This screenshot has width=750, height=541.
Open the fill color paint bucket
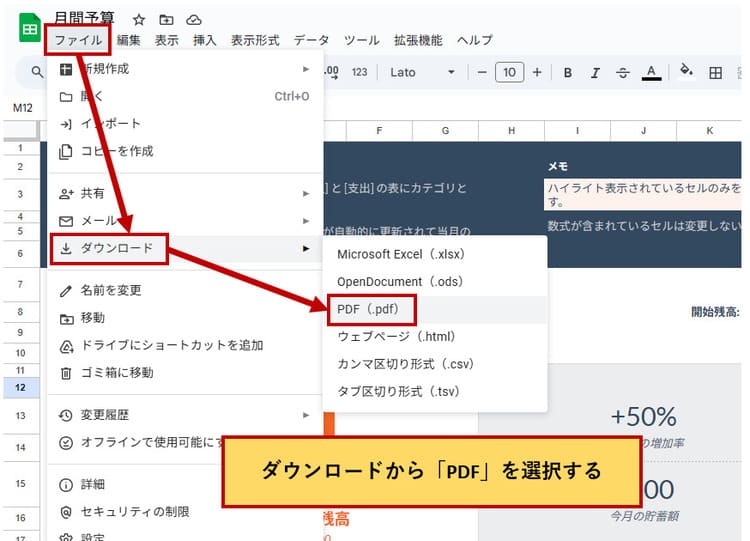coord(687,71)
